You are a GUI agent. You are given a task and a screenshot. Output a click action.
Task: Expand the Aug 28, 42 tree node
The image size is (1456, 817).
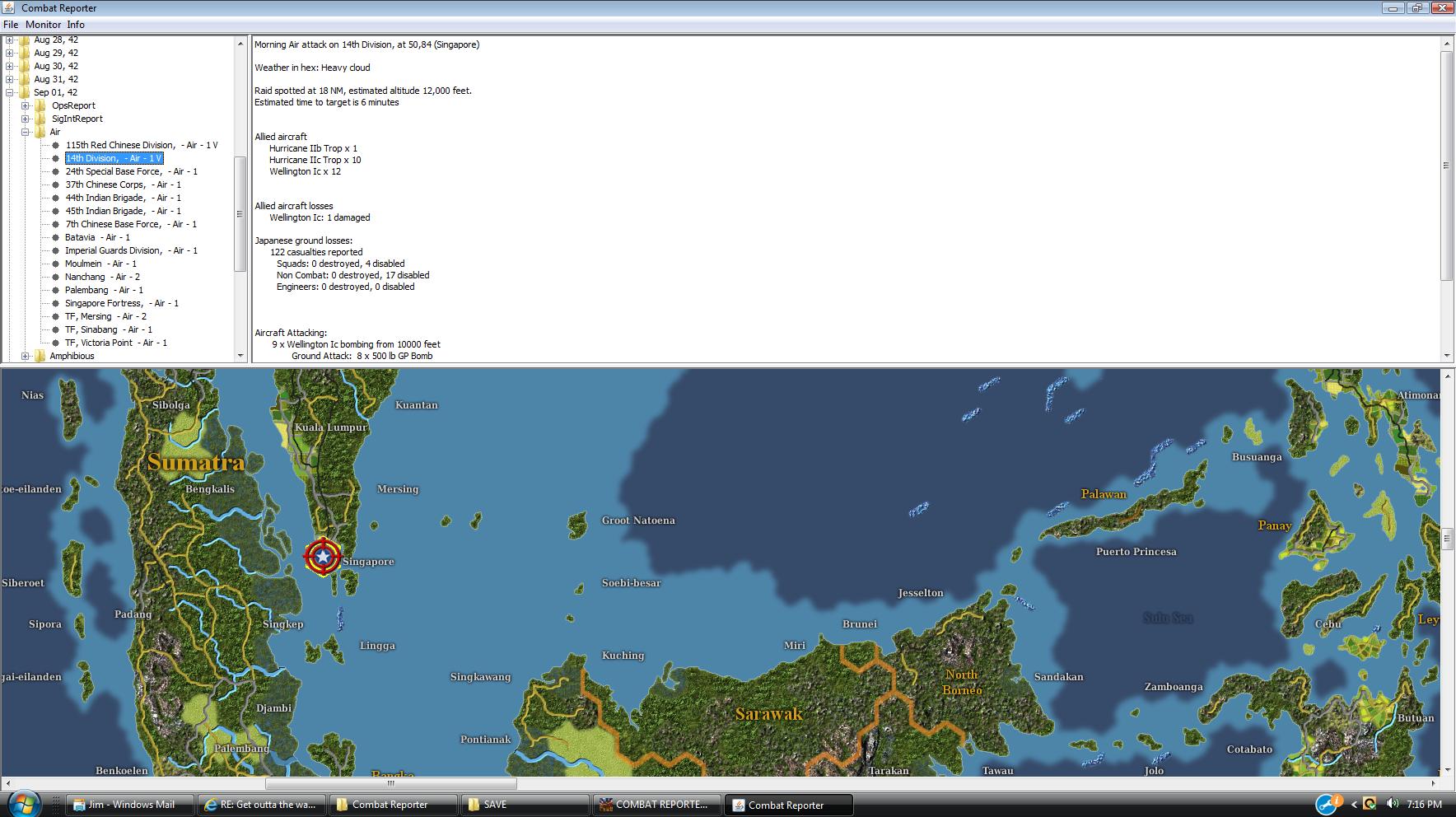click(10, 40)
